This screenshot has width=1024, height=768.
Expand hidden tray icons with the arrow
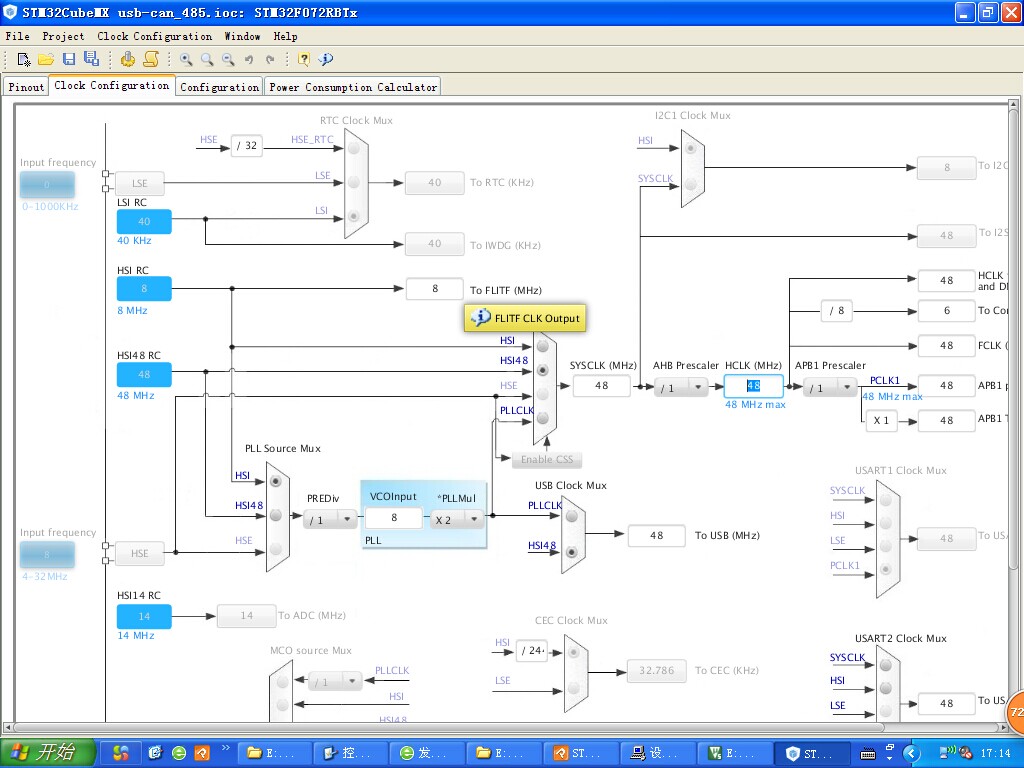912,754
